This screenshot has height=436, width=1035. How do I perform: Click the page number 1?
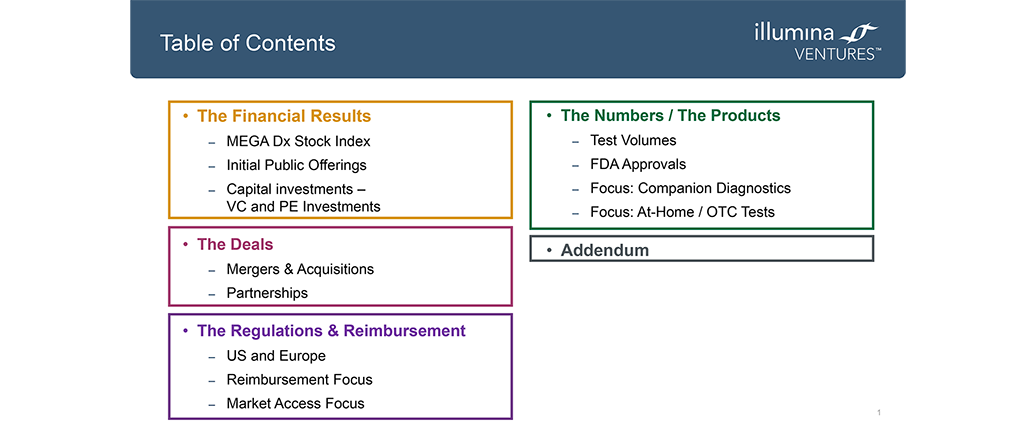(x=879, y=413)
